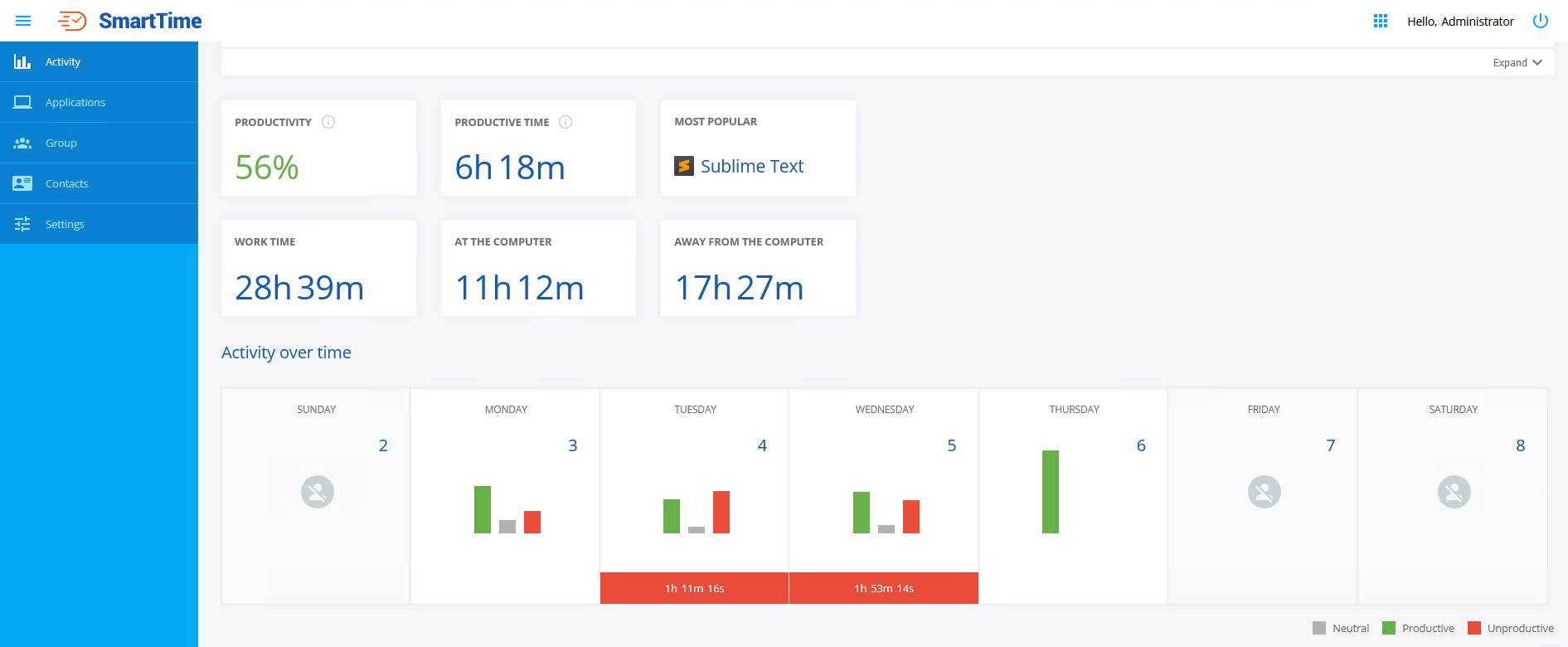Click the Unproductive red legend swatch

point(1474,628)
